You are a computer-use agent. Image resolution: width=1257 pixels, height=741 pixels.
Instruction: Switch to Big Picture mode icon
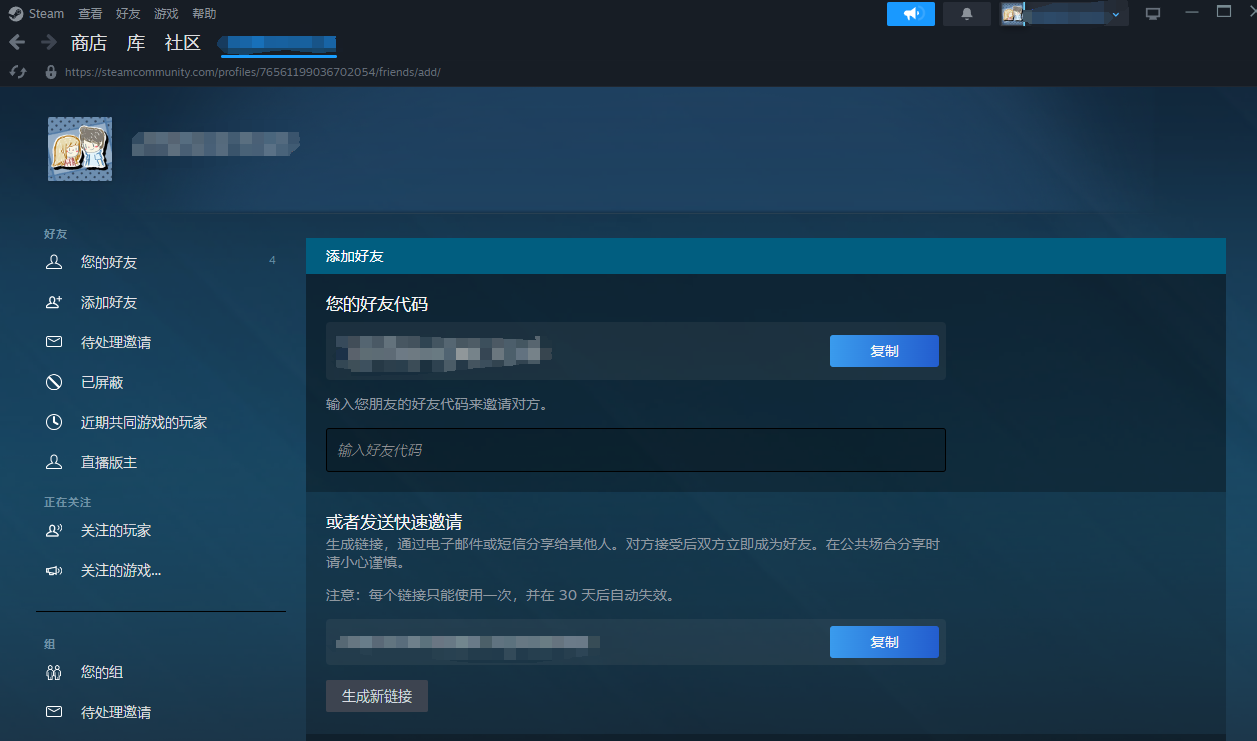[x=1153, y=14]
